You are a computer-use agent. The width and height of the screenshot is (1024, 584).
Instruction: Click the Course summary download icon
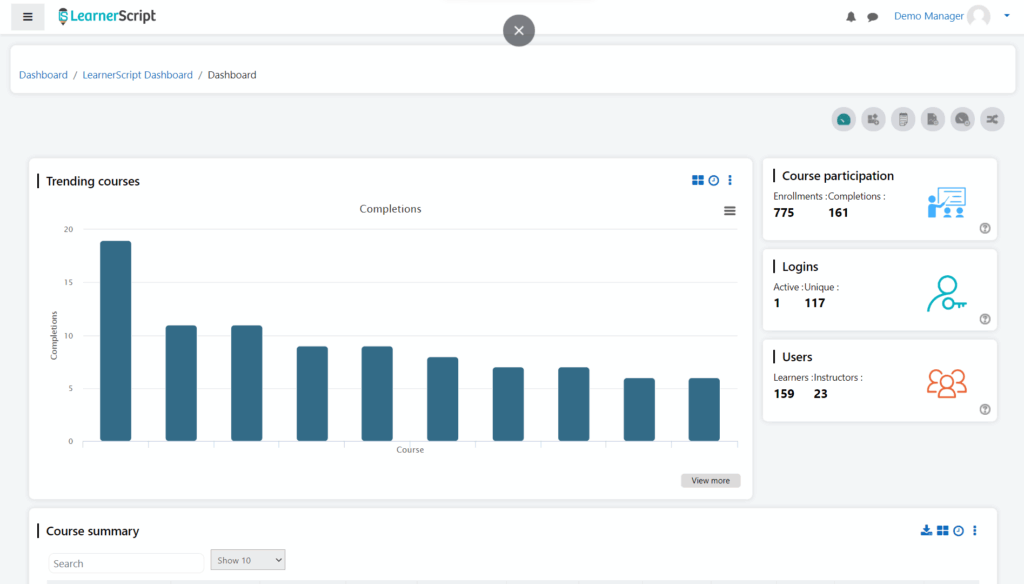click(926, 531)
